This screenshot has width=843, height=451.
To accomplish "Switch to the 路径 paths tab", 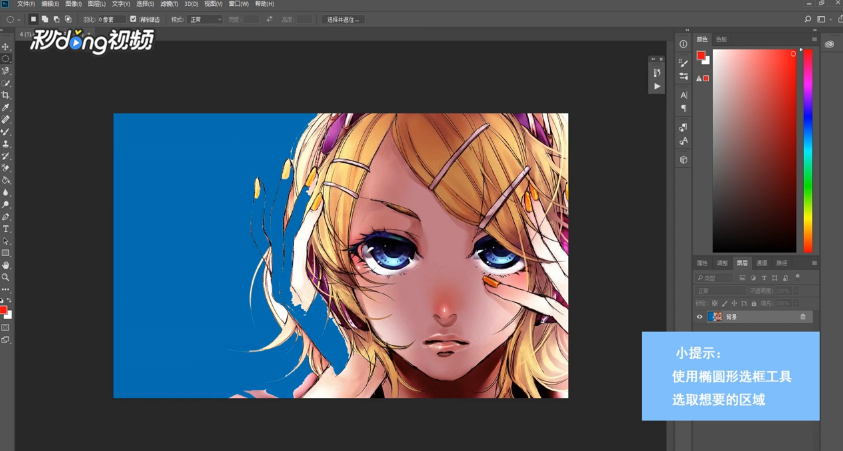I will 781,263.
